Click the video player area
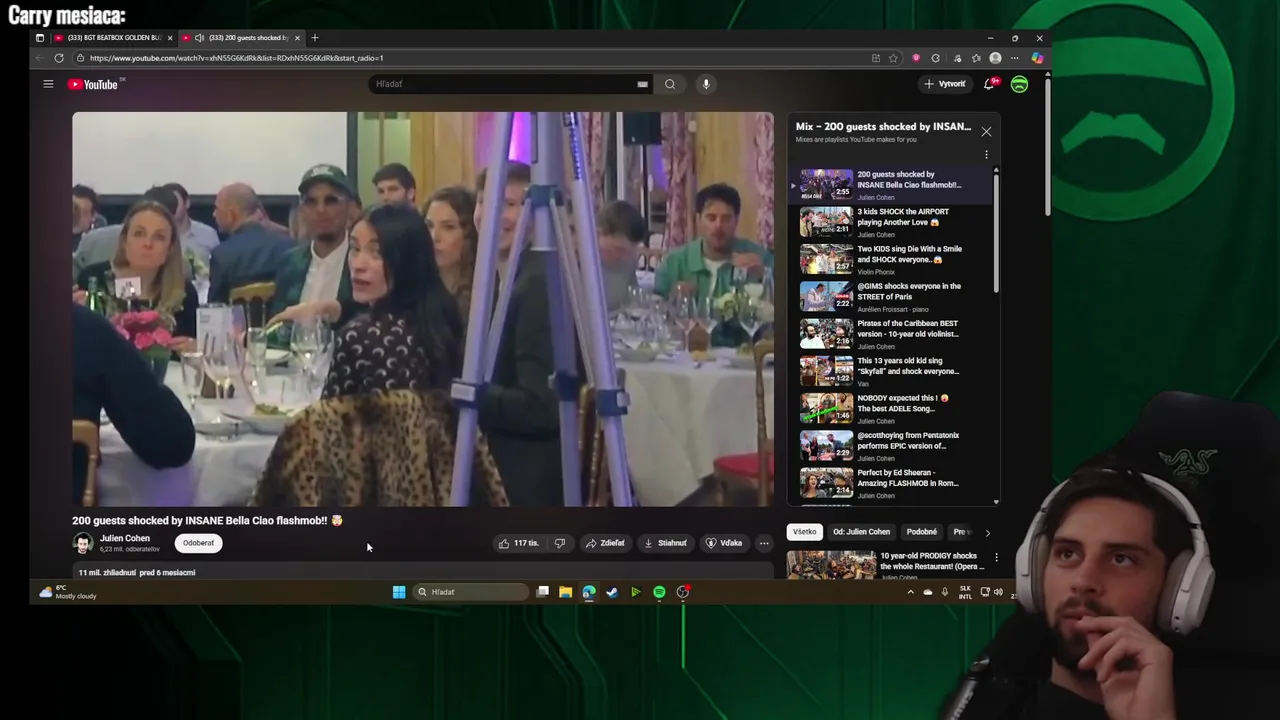The width and height of the screenshot is (1280, 720). [x=423, y=309]
